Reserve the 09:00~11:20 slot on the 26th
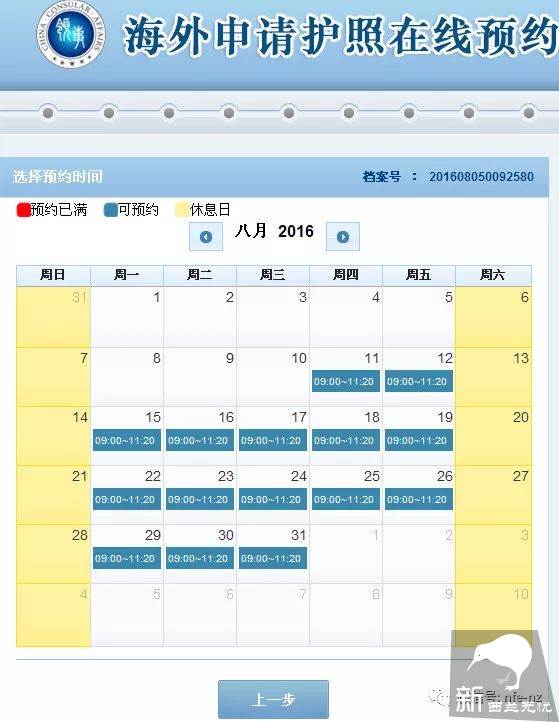This screenshot has width=559, height=722. 419,499
